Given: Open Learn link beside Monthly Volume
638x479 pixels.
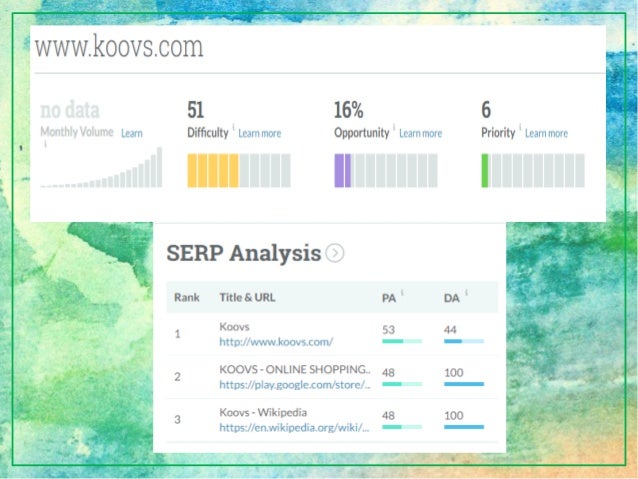Looking at the screenshot, I should point(132,133).
